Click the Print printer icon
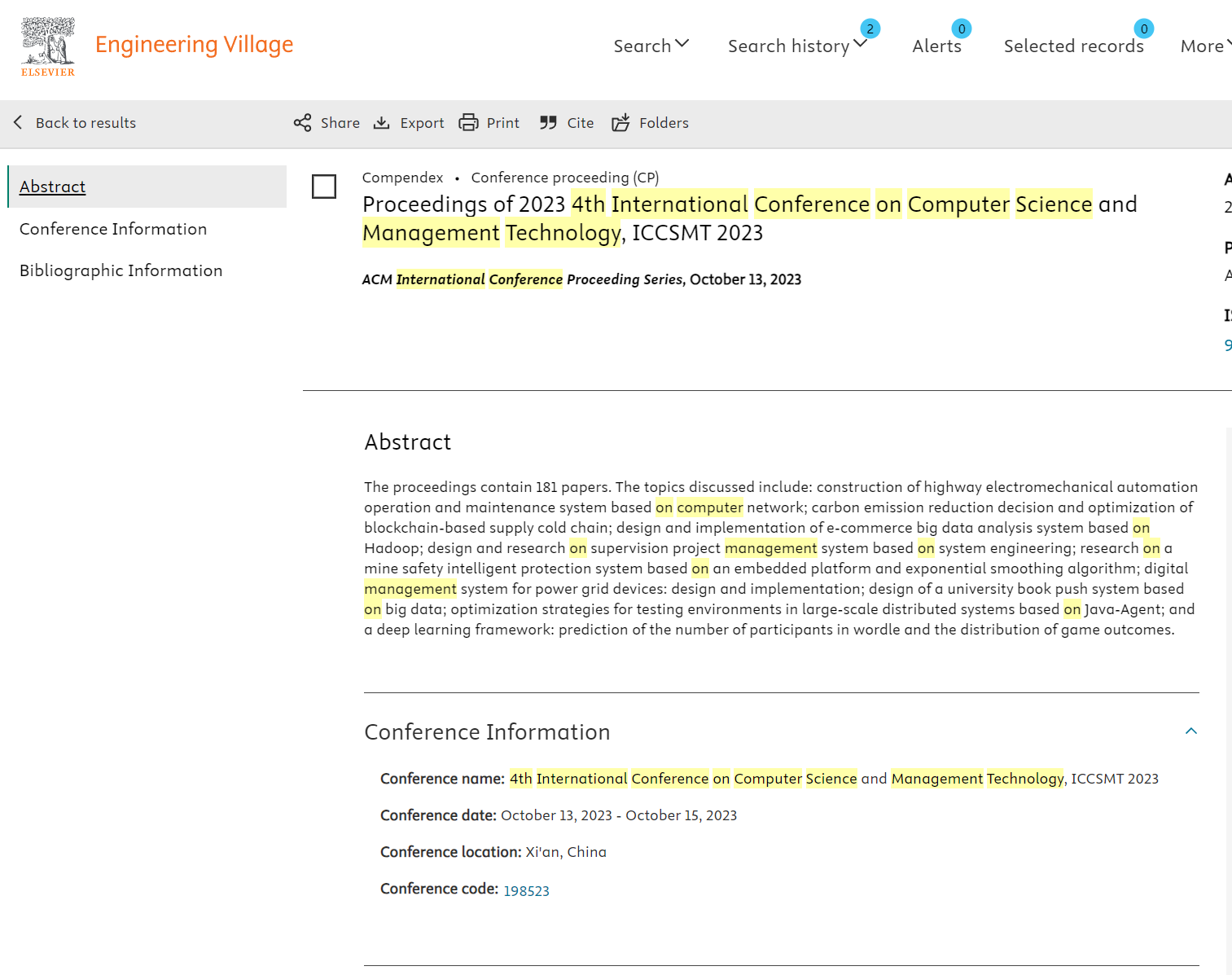This screenshot has height=975, width=1232. pos(468,123)
